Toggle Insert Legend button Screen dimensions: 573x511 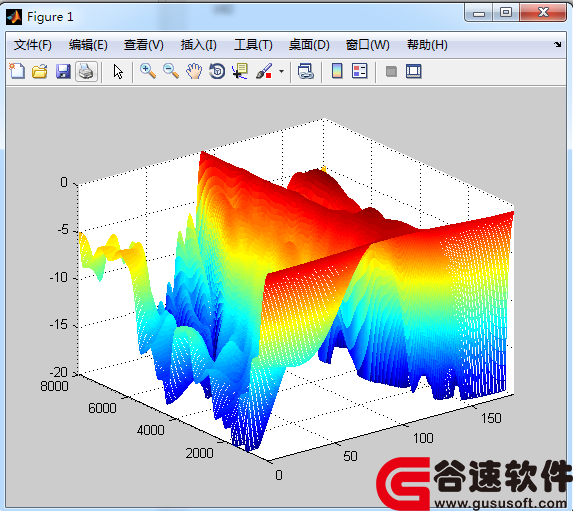(x=360, y=71)
